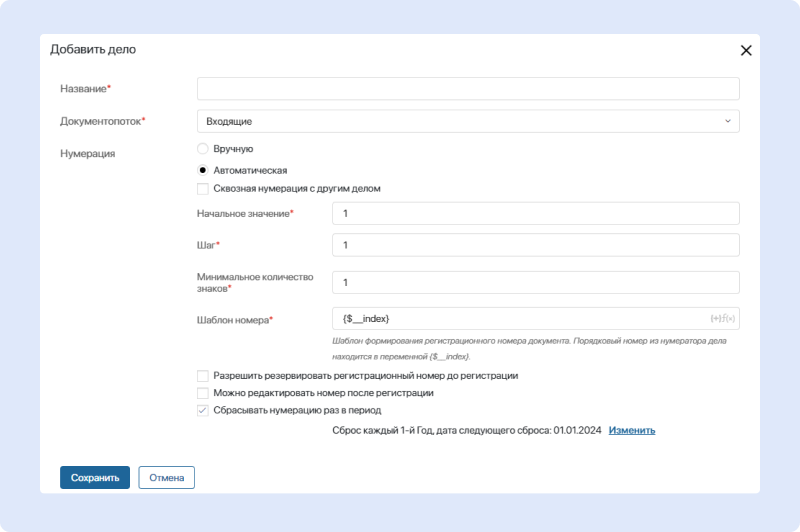Check Разрешить резервировать регистрационный номер

[x=203, y=376]
